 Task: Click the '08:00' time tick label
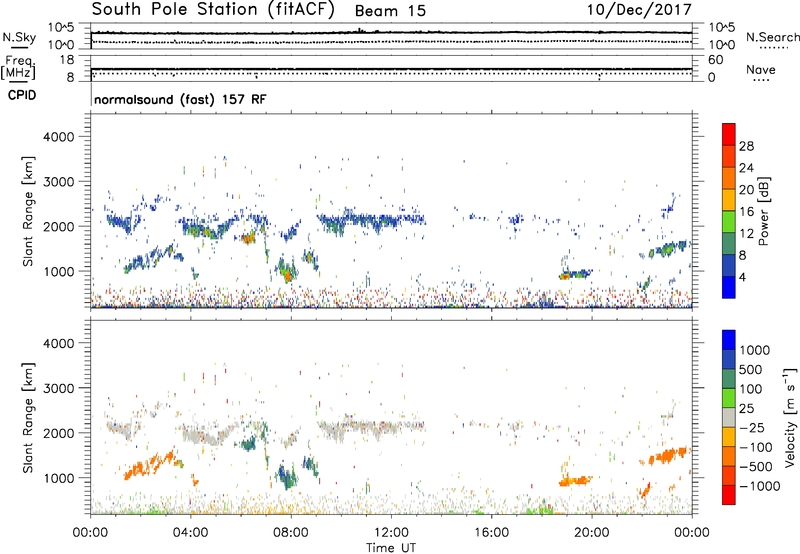point(291,533)
